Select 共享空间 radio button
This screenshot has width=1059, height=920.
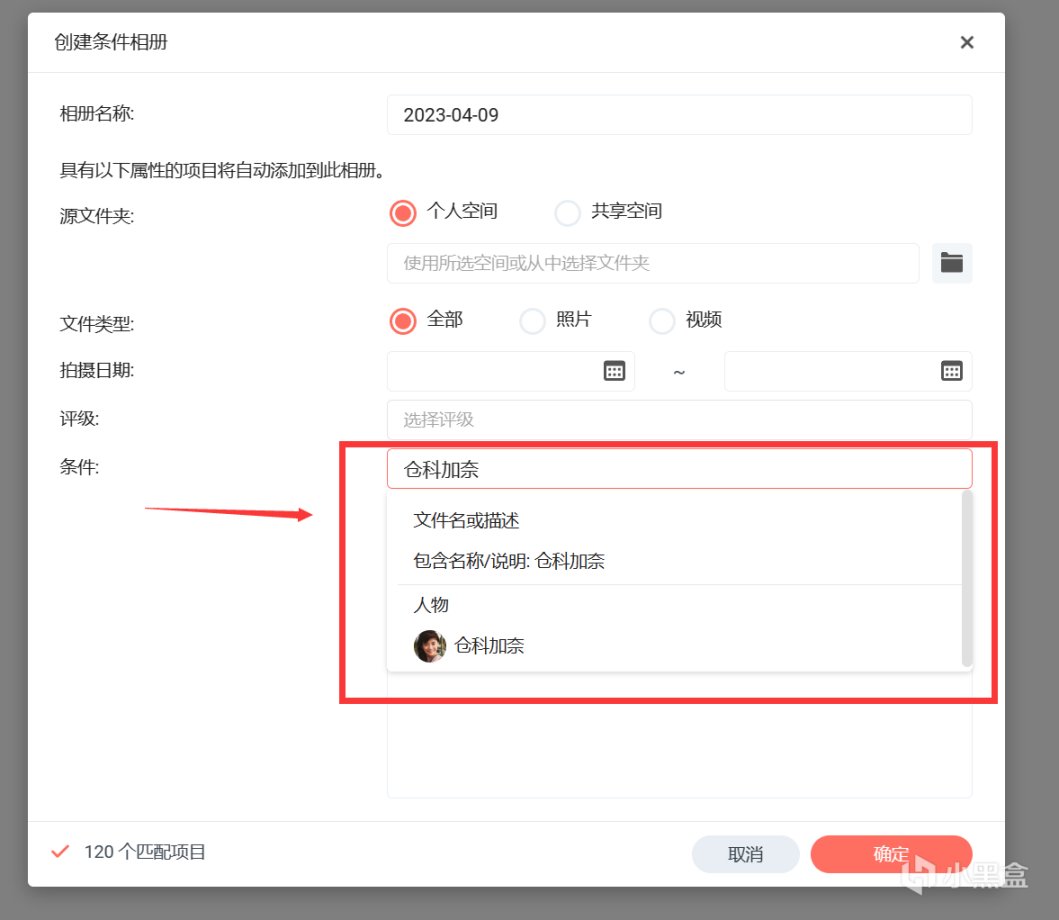[567, 213]
